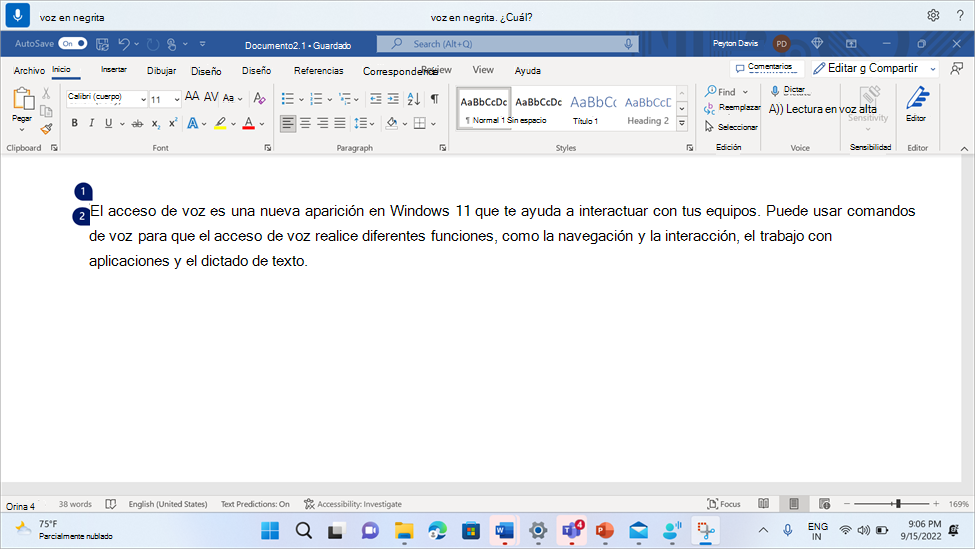
Task: Open the Archivo tab
Action: pos(29,71)
